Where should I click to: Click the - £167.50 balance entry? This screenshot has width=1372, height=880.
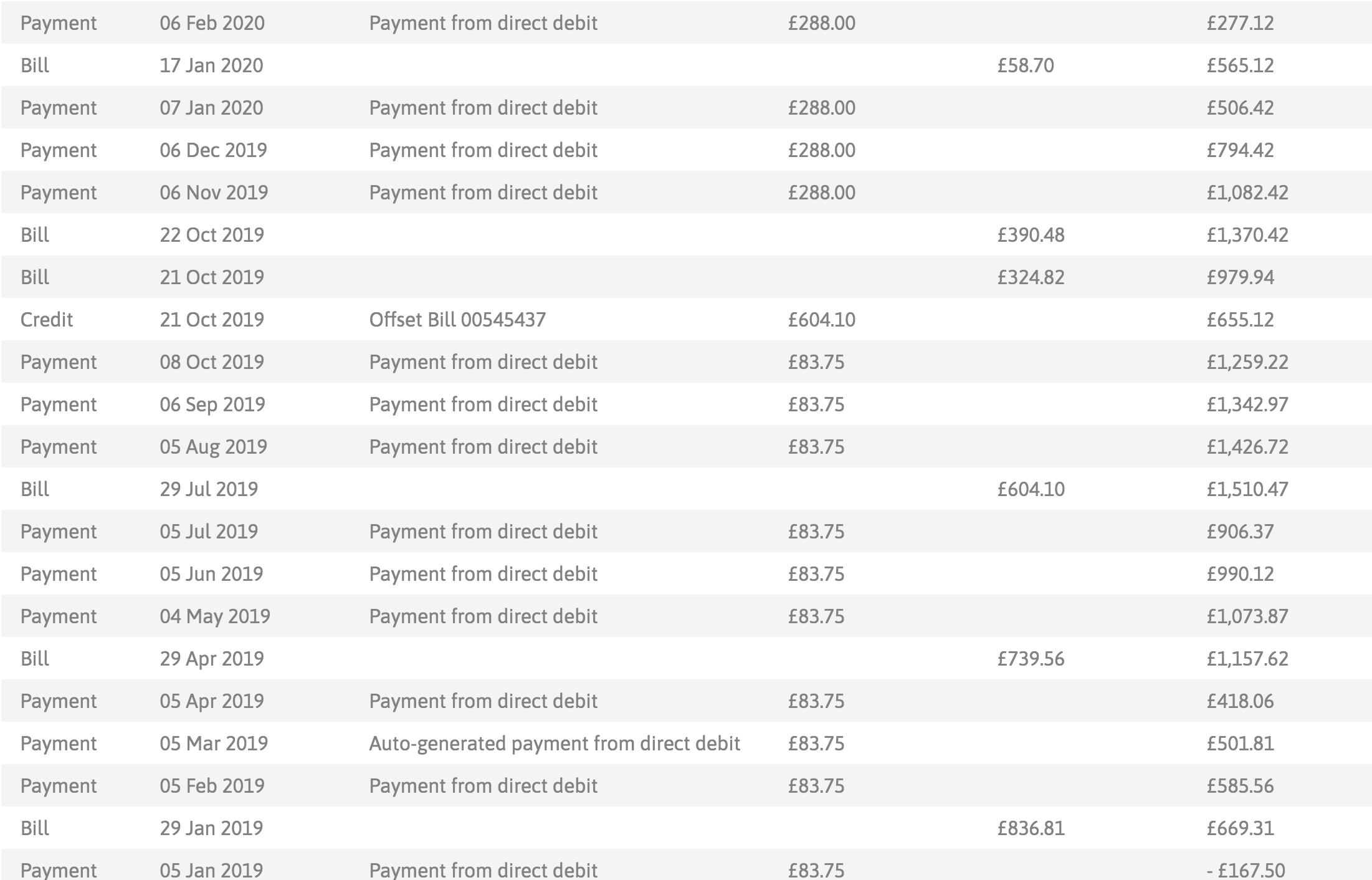coord(1246,870)
